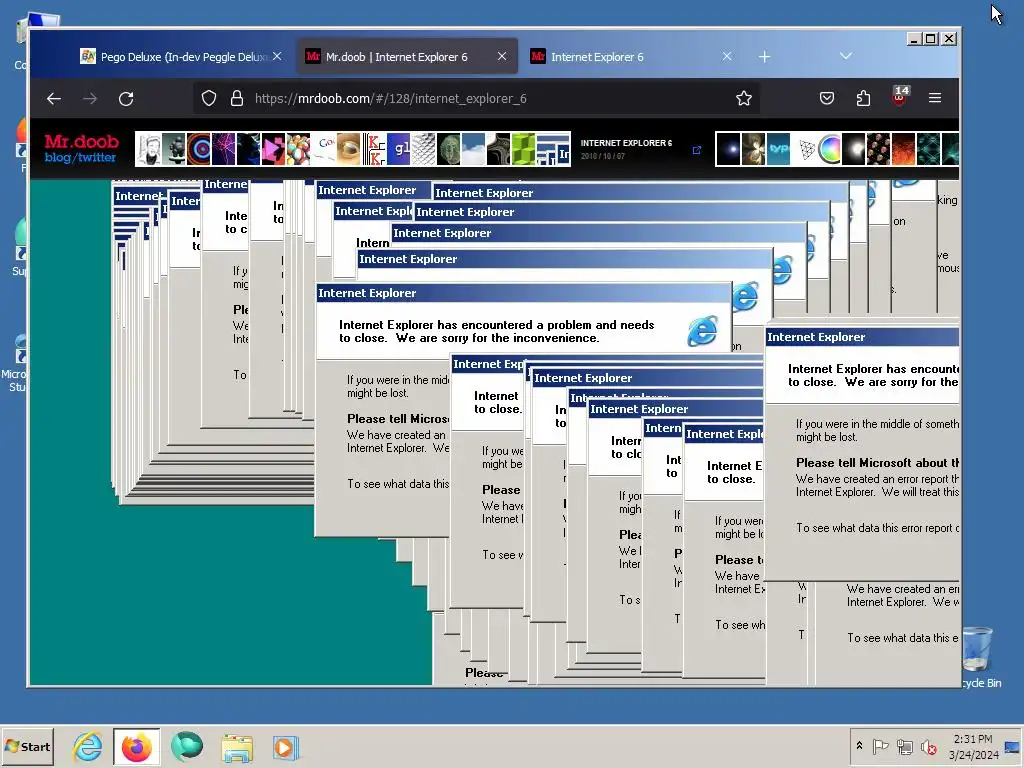Open the uBlock icon showing 14
1024x768 pixels.
click(899, 97)
